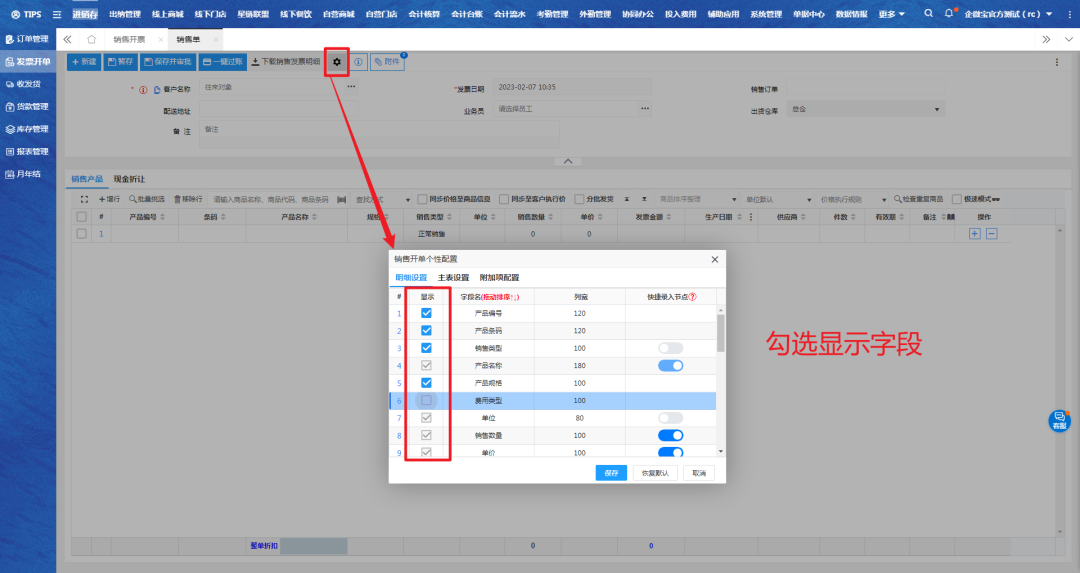Turn off quick-entry switch for 销售数量

[x=670, y=435]
